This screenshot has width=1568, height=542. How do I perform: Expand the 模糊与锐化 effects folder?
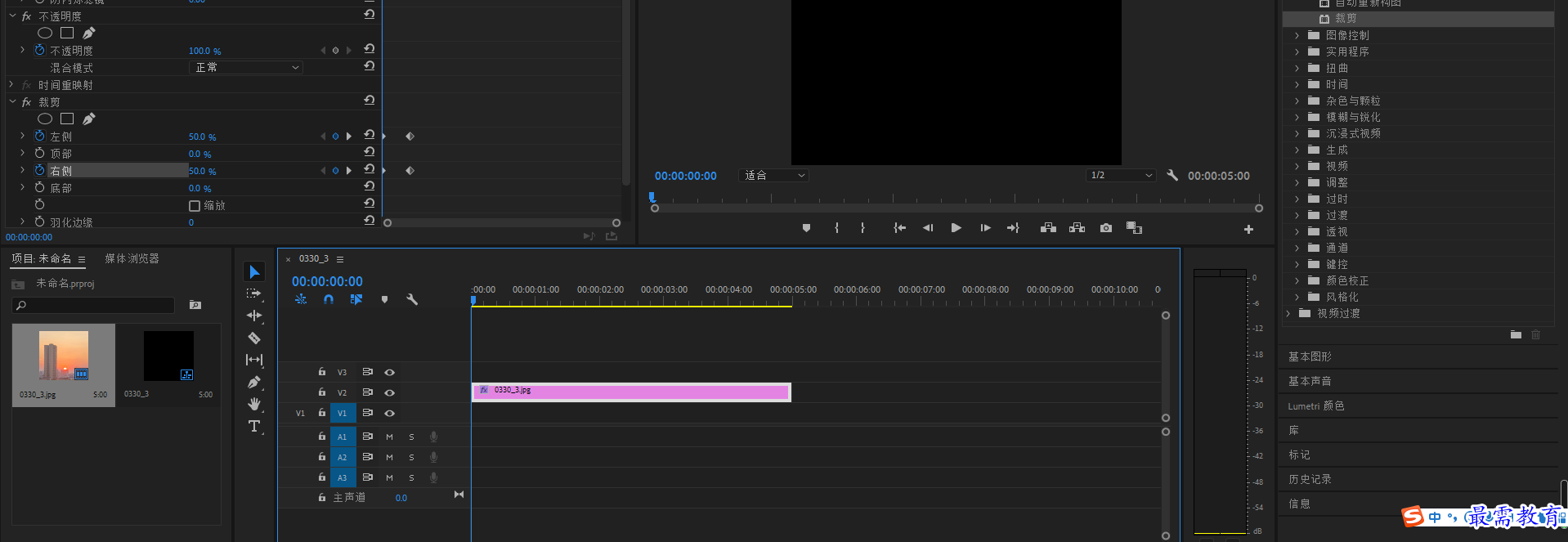(x=1297, y=117)
